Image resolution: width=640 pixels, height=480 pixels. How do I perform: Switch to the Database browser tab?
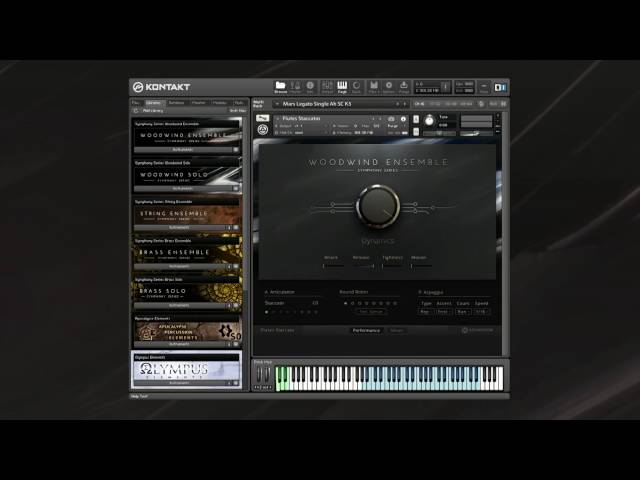coord(177,102)
